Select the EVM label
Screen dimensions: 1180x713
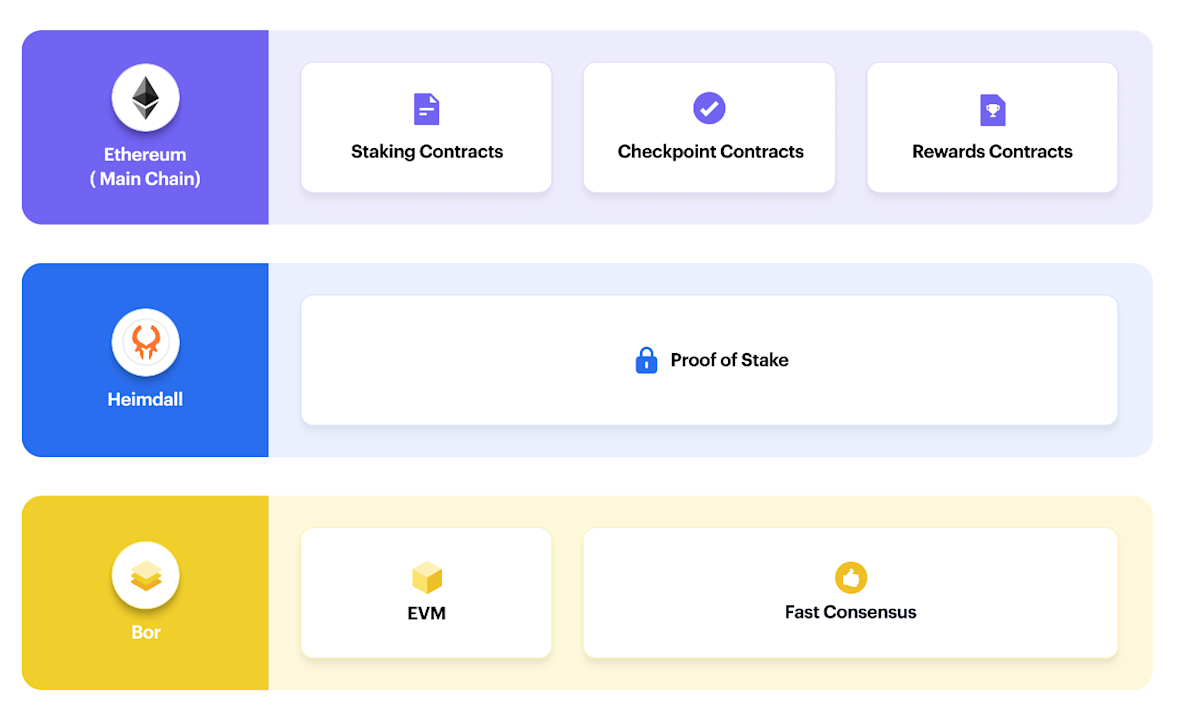(x=427, y=614)
